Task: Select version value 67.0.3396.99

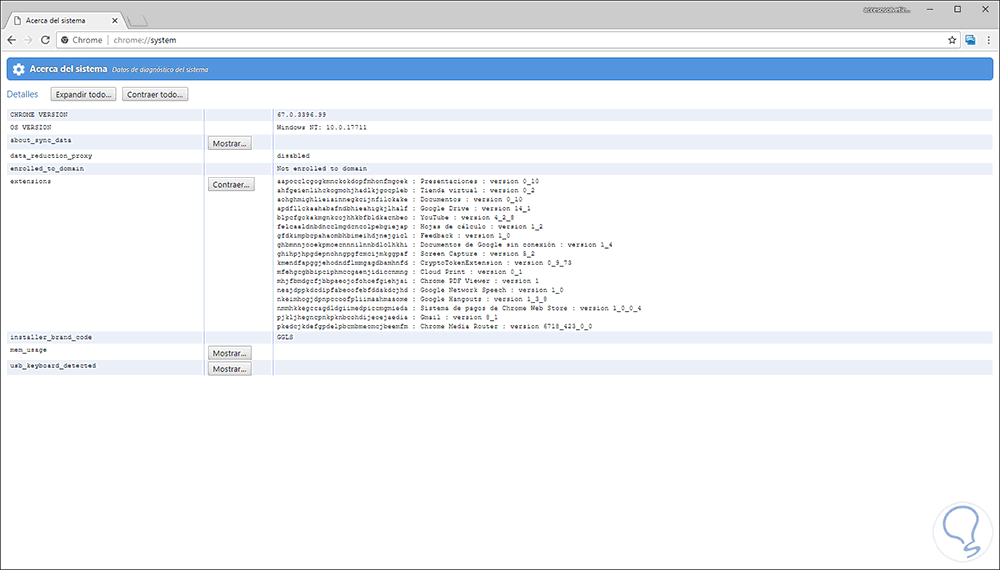Action: (x=301, y=115)
